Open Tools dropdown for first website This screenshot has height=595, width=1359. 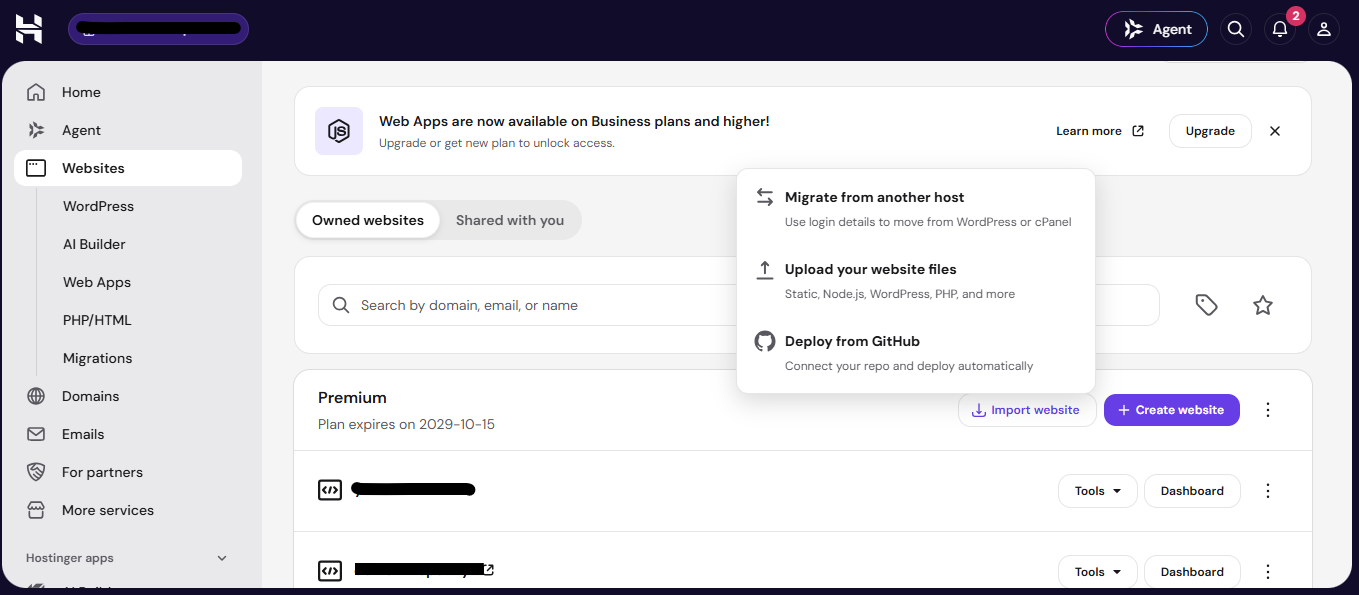[1098, 491]
